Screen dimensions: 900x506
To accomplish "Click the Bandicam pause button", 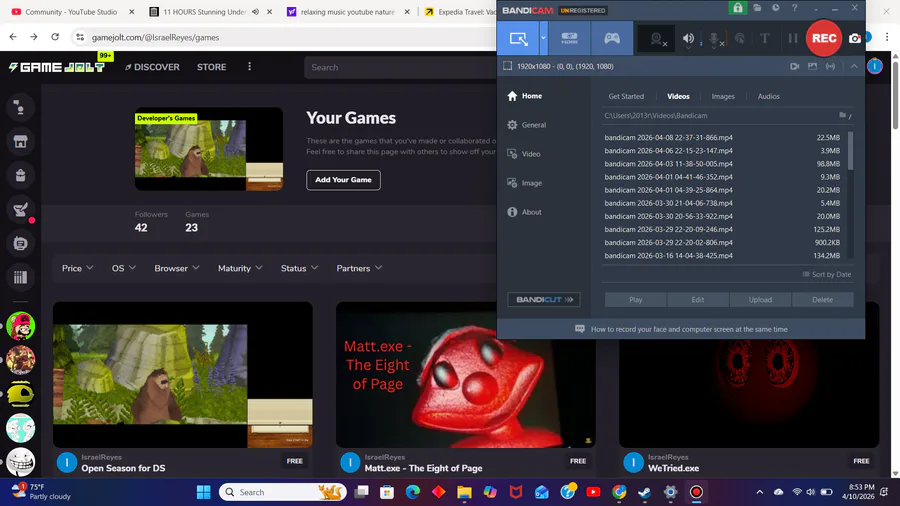I will pos(793,38).
